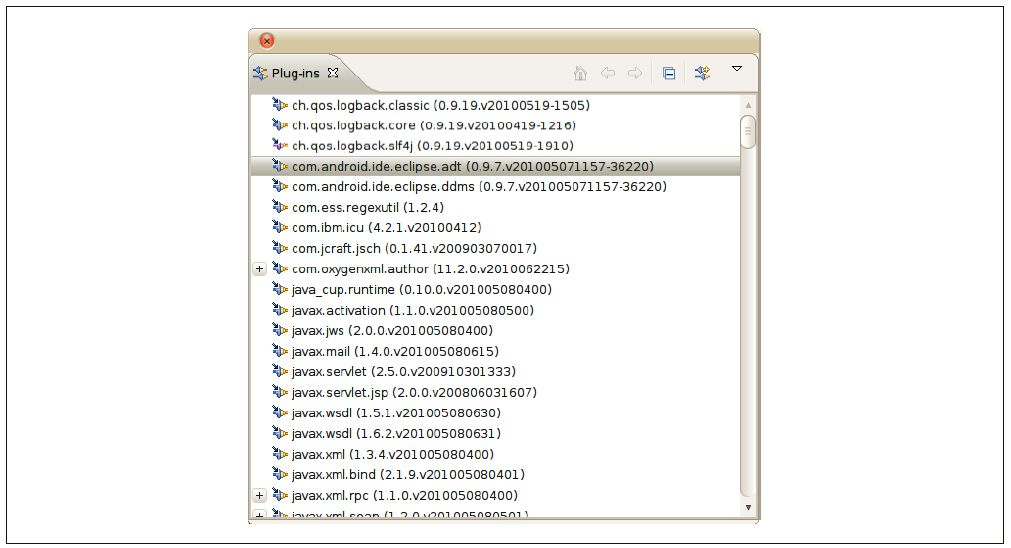Select javax.mail plug-in row
The height and width of the screenshot is (548, 1011).
(x=495, y=351)
